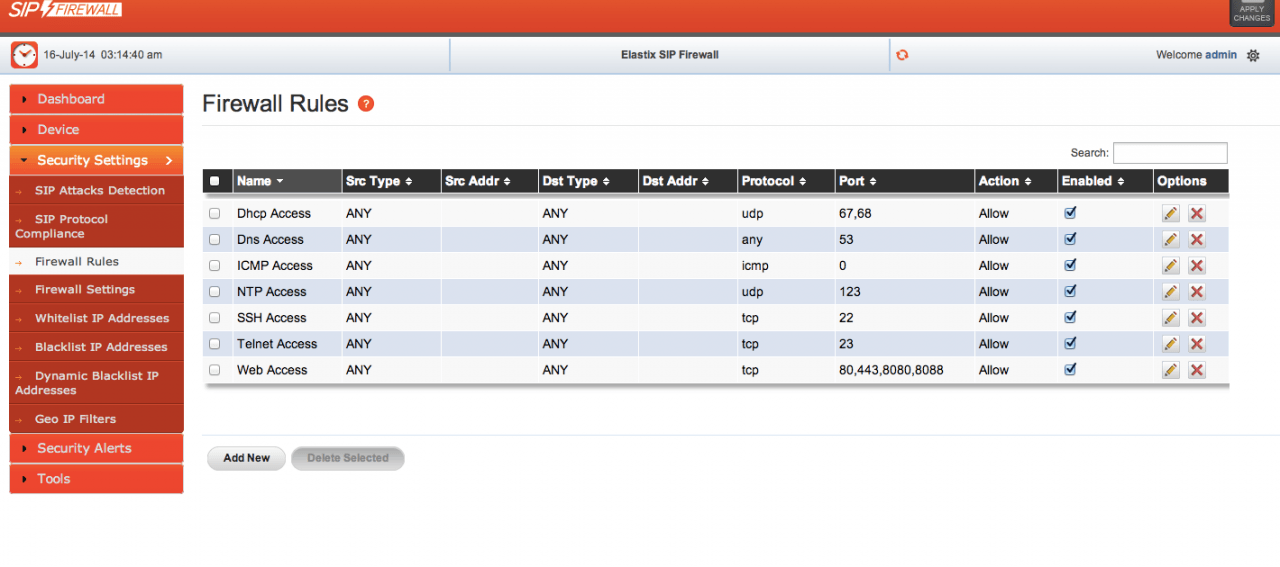
Task: Click the Firewall Rules help question icon
Action: (x=366, y=104)
